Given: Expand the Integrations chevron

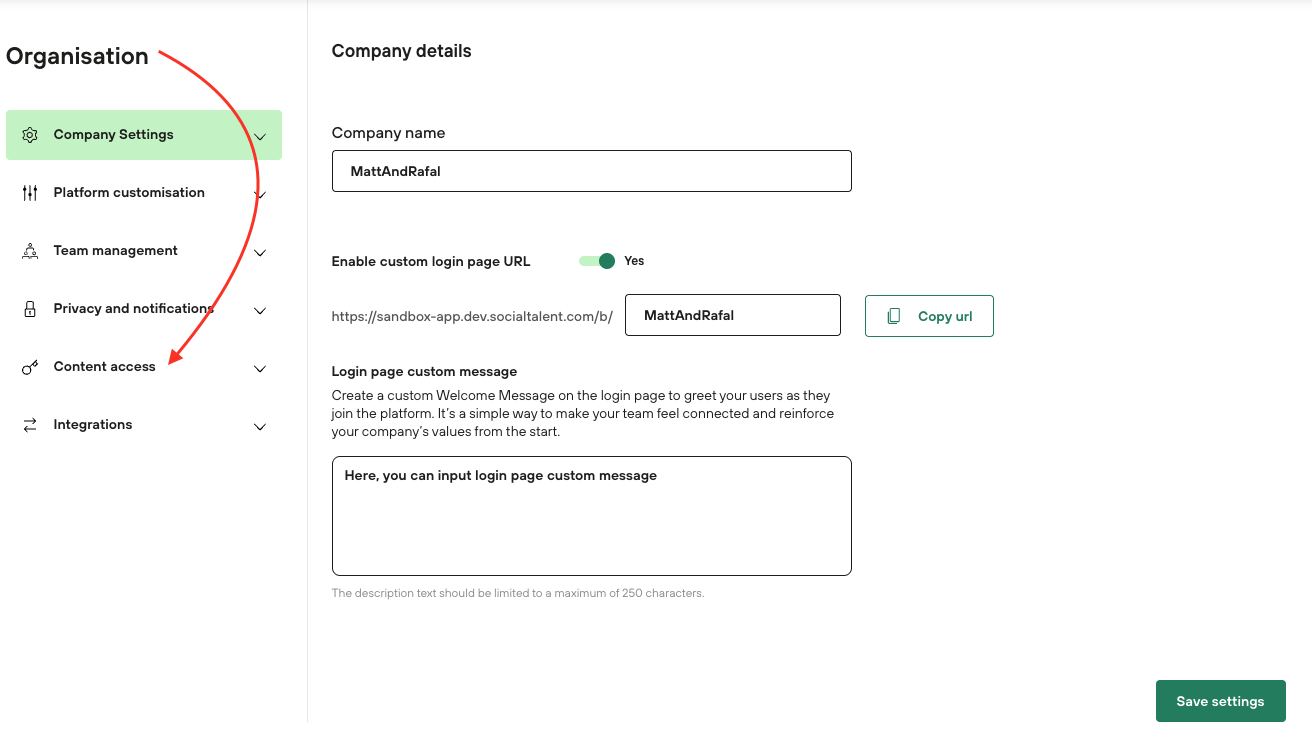Looking at the screenshot, I should (x=260, y=427).
